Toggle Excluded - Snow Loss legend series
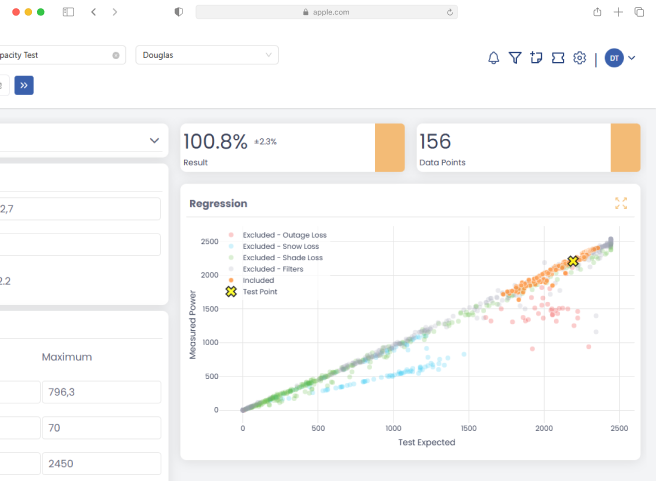 281,246
